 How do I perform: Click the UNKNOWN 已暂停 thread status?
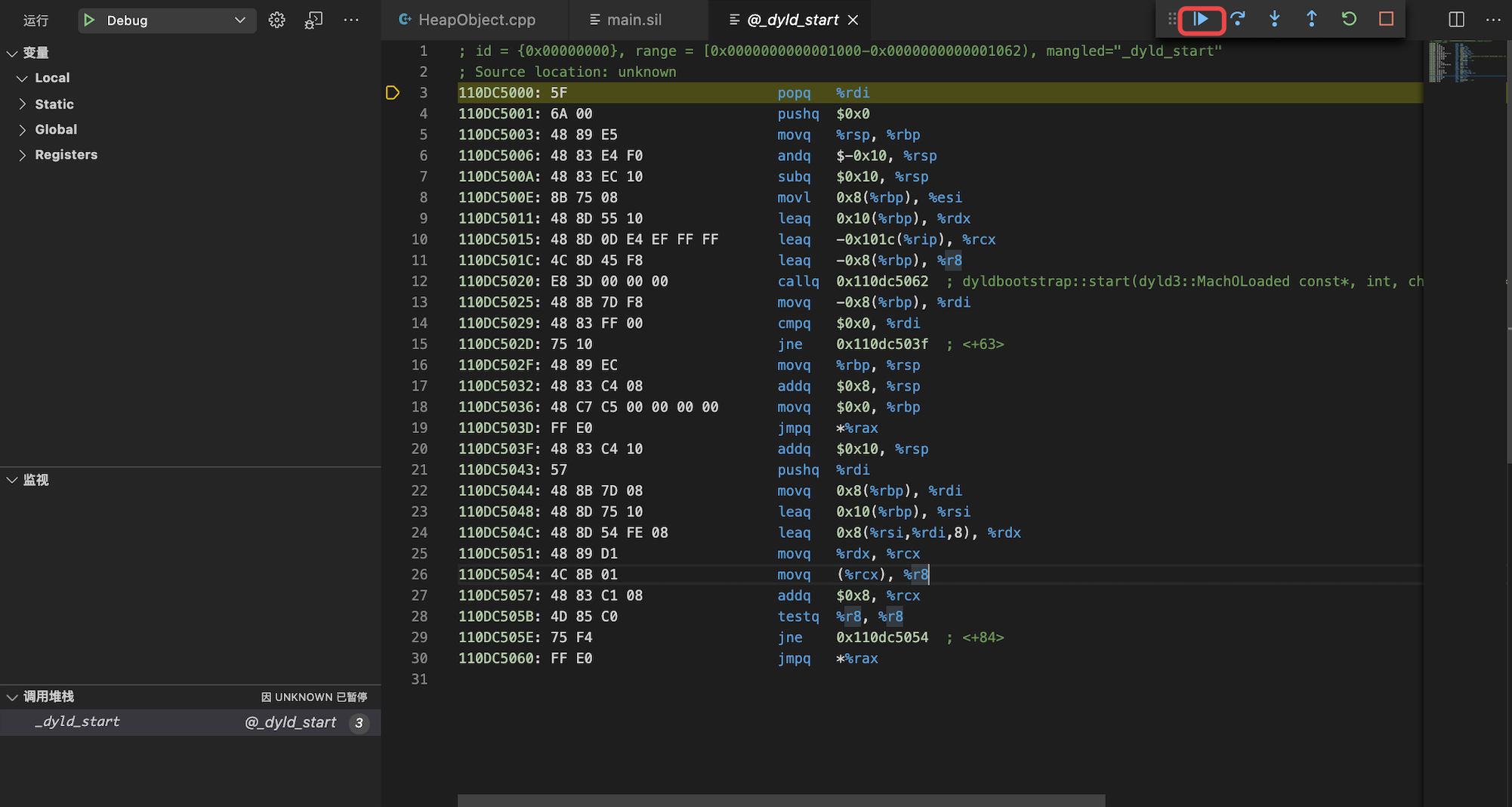tap(314, 697)
